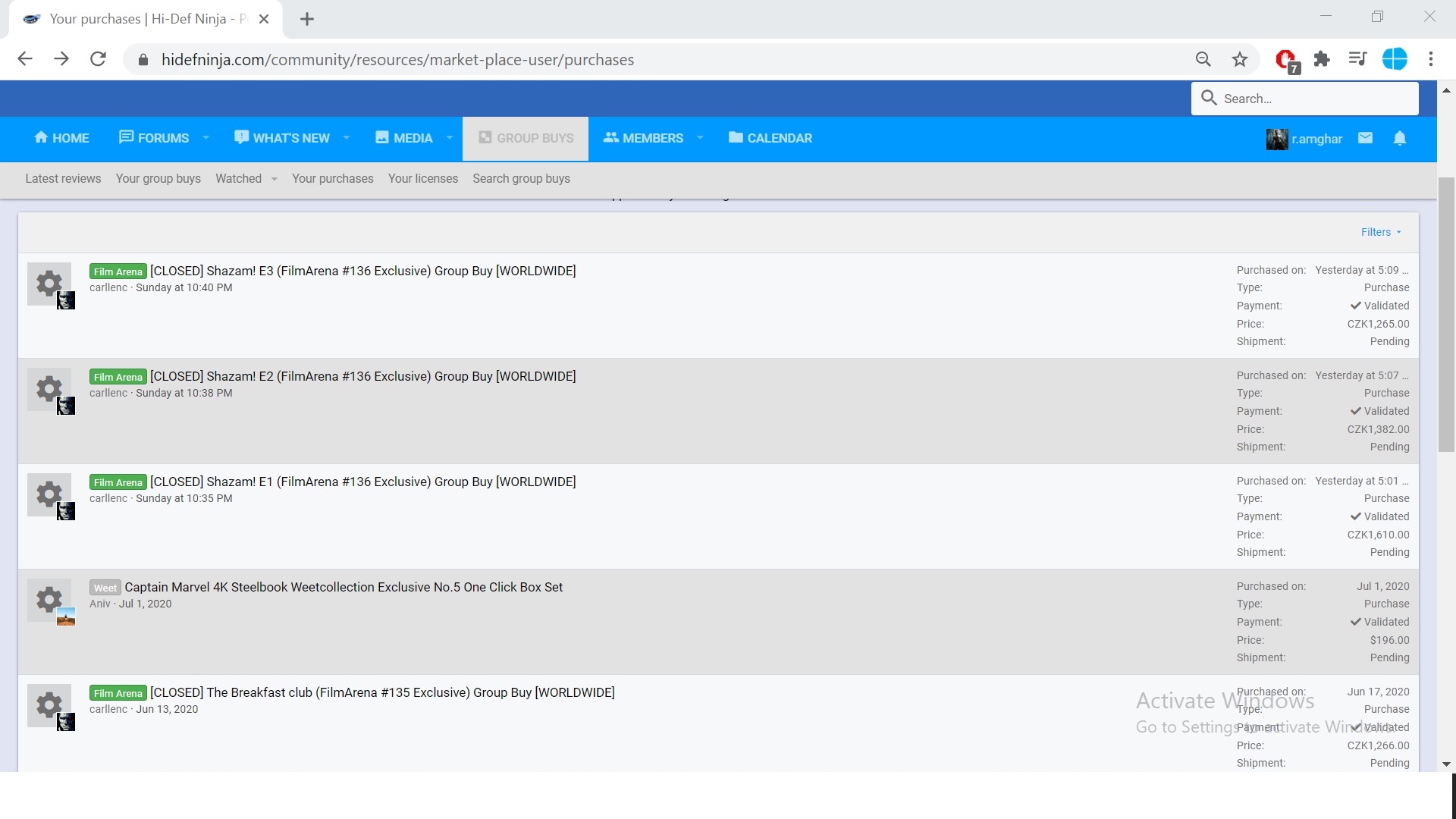Go to Home in the navigation bar
1456x819 pixels.
[x=61, y=138]
